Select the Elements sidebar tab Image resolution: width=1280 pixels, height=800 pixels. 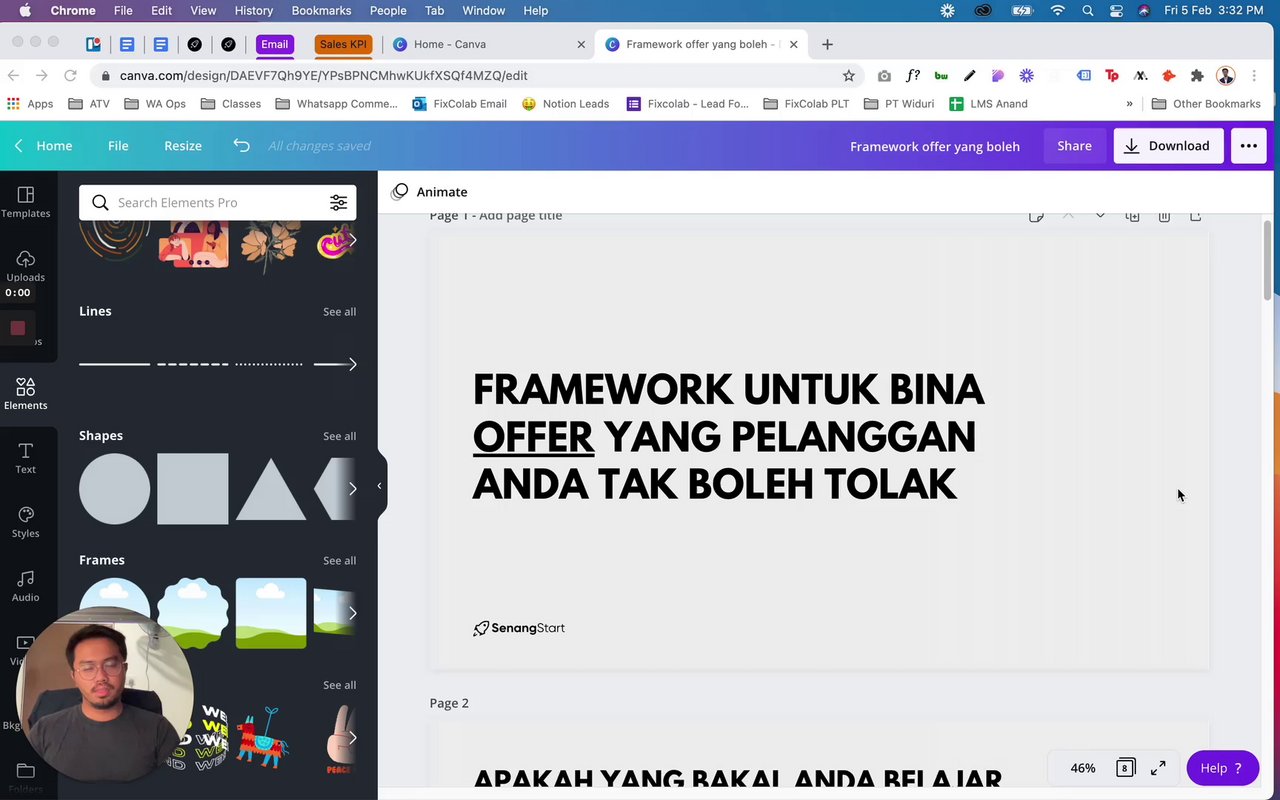click(26, 394)
